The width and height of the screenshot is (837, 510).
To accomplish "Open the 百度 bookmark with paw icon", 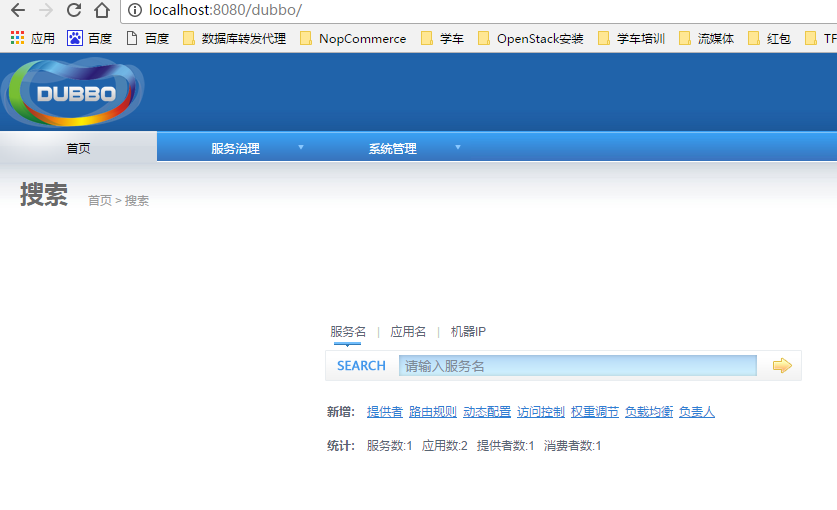I will tap(89, 38).
